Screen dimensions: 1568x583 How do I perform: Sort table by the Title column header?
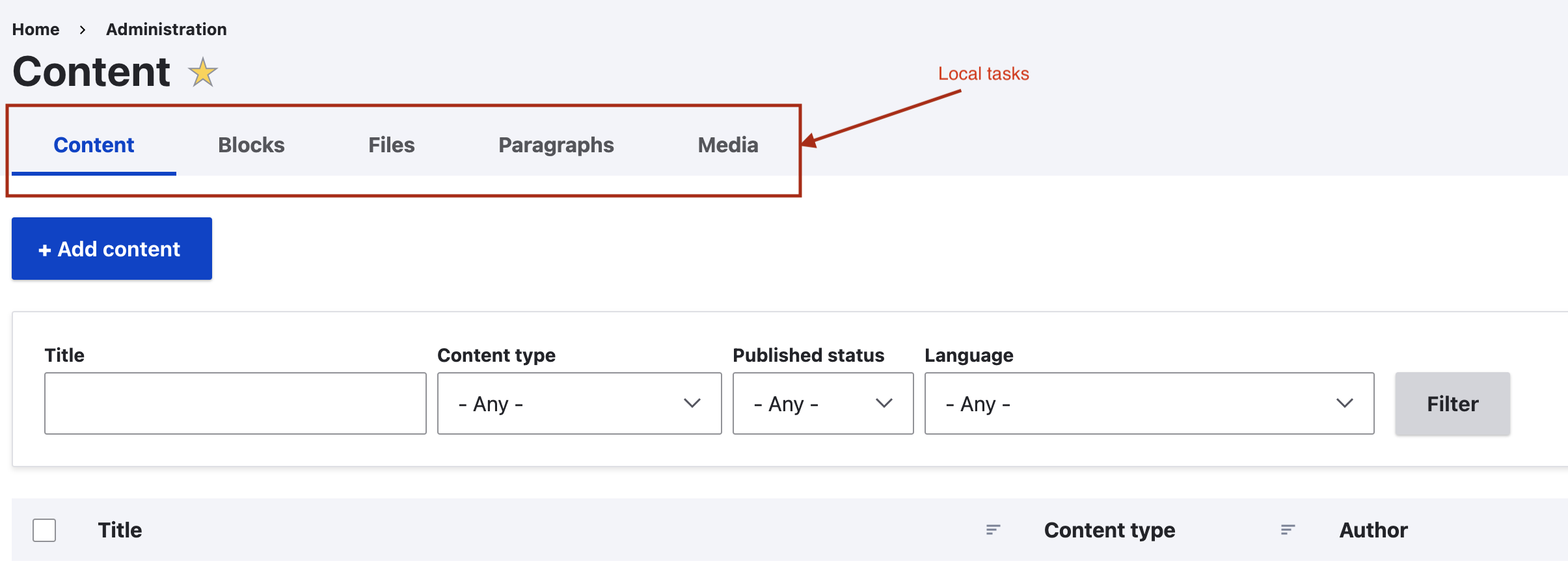[x=120, y=530]
